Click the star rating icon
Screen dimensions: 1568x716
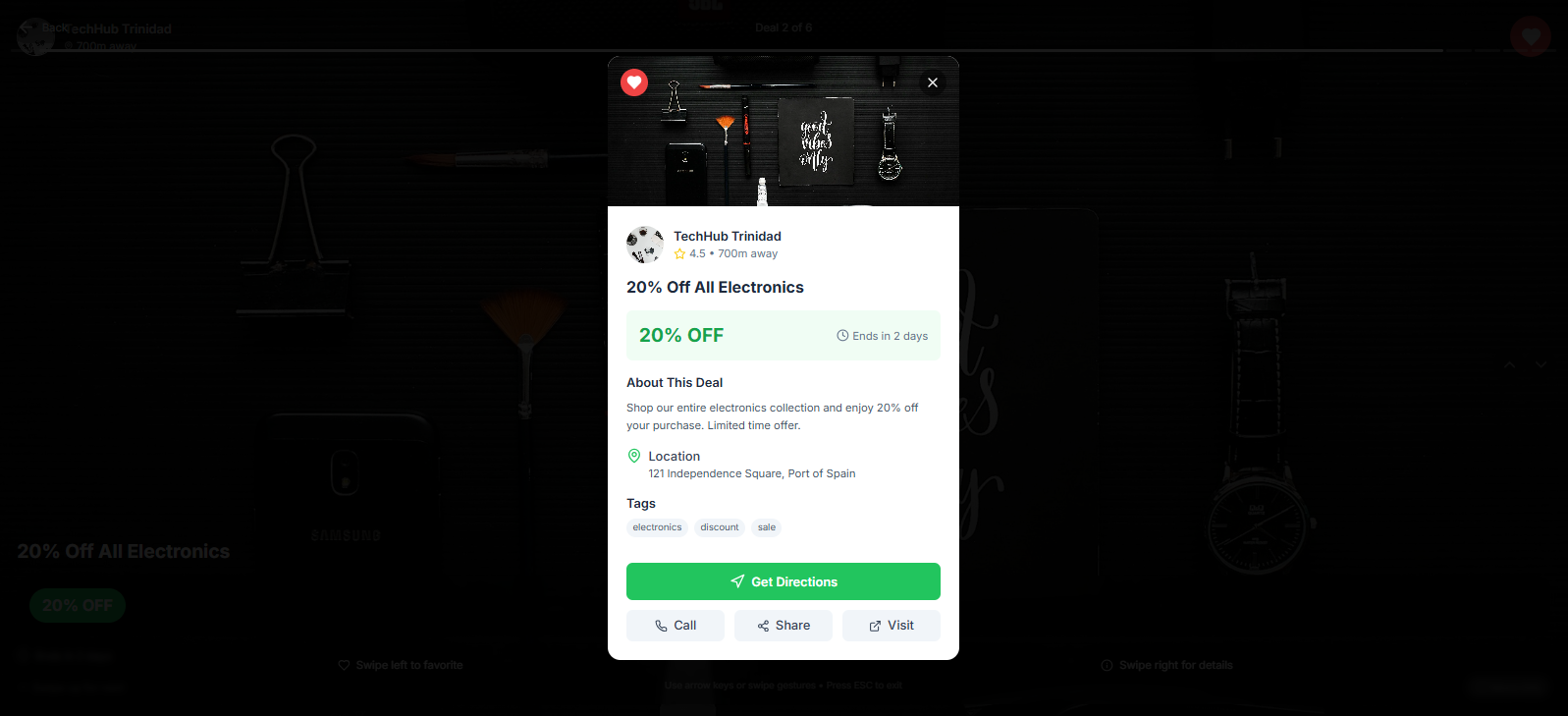(x=679, y=253)
